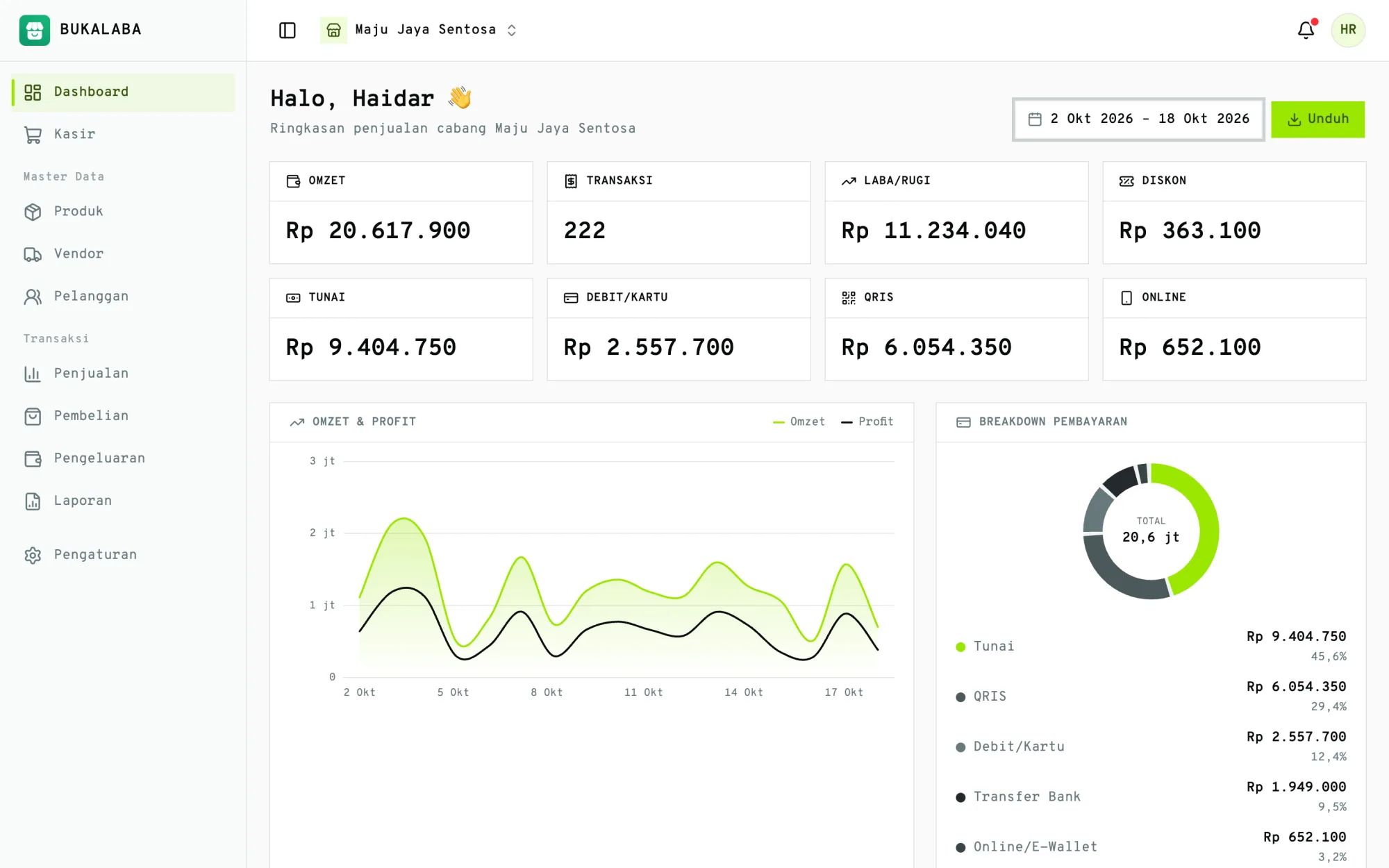The image size is (1389, 868).
Task: Open the Pengeluaran page
Action: click(124, 458)
